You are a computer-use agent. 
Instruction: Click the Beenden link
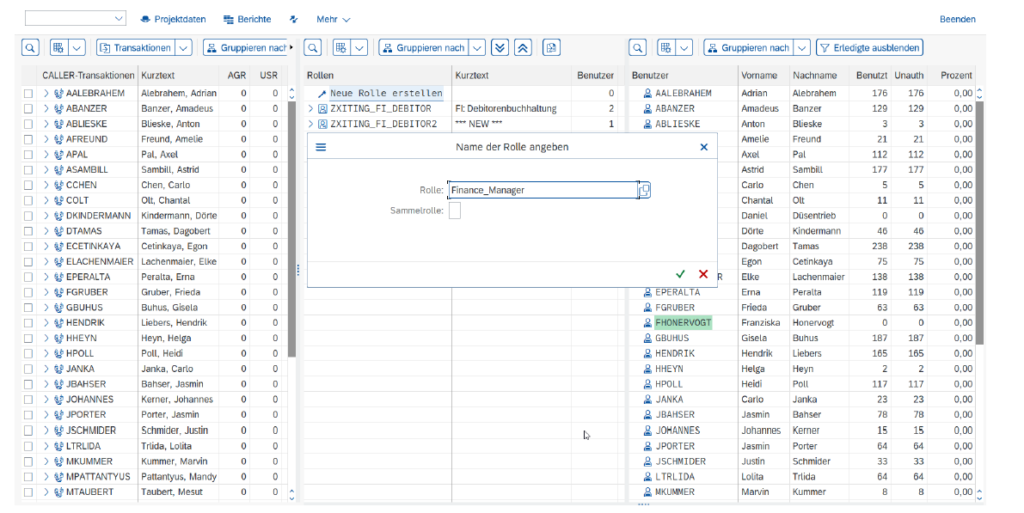click(x=957, y=19)
